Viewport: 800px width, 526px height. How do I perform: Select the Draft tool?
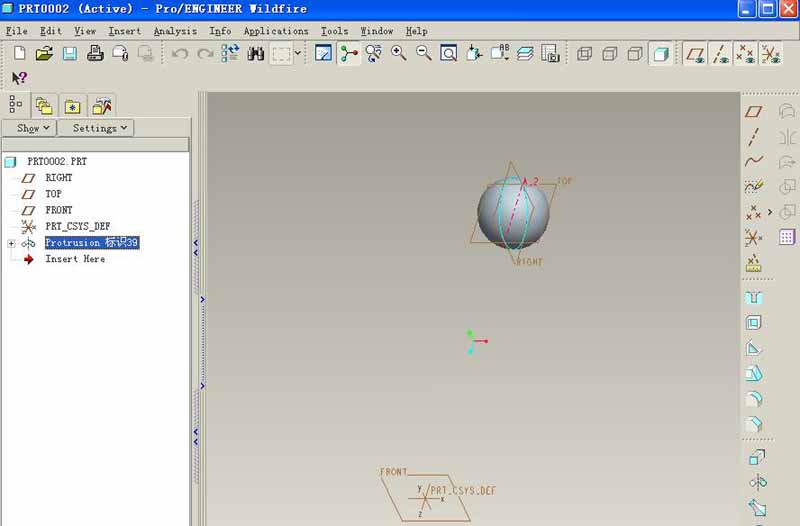[x=754, y=373]
